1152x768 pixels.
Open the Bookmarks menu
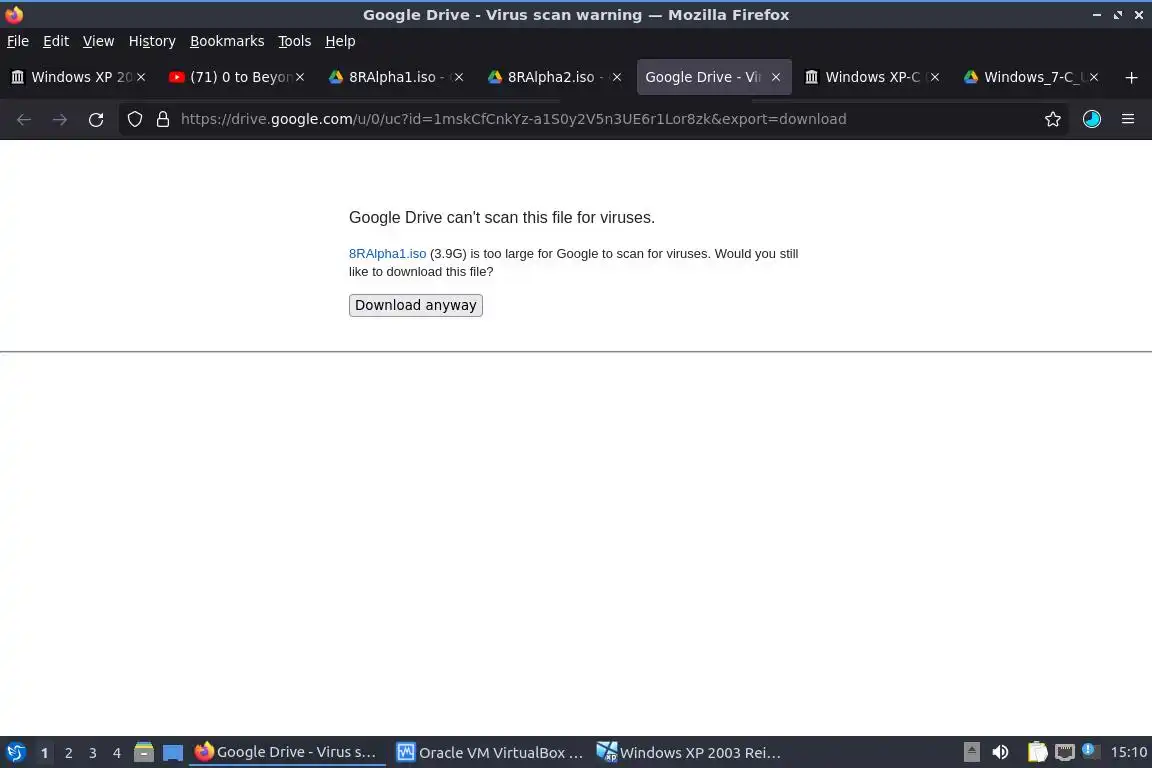227,41
